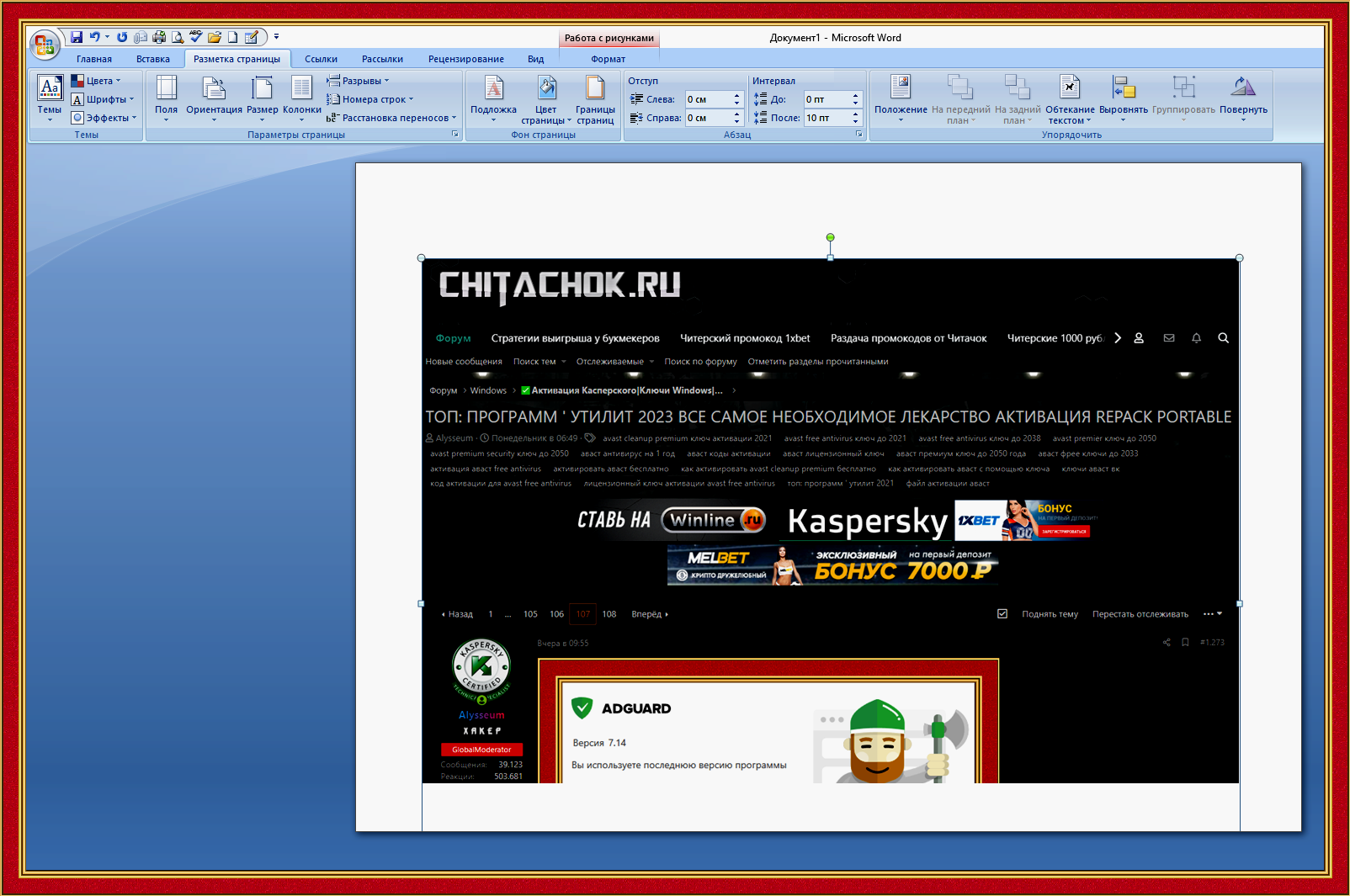This screenshot has width=1350, height=896.
Task: Click the Kaspersky text in the picture
Action: click(x=868, y=522)
